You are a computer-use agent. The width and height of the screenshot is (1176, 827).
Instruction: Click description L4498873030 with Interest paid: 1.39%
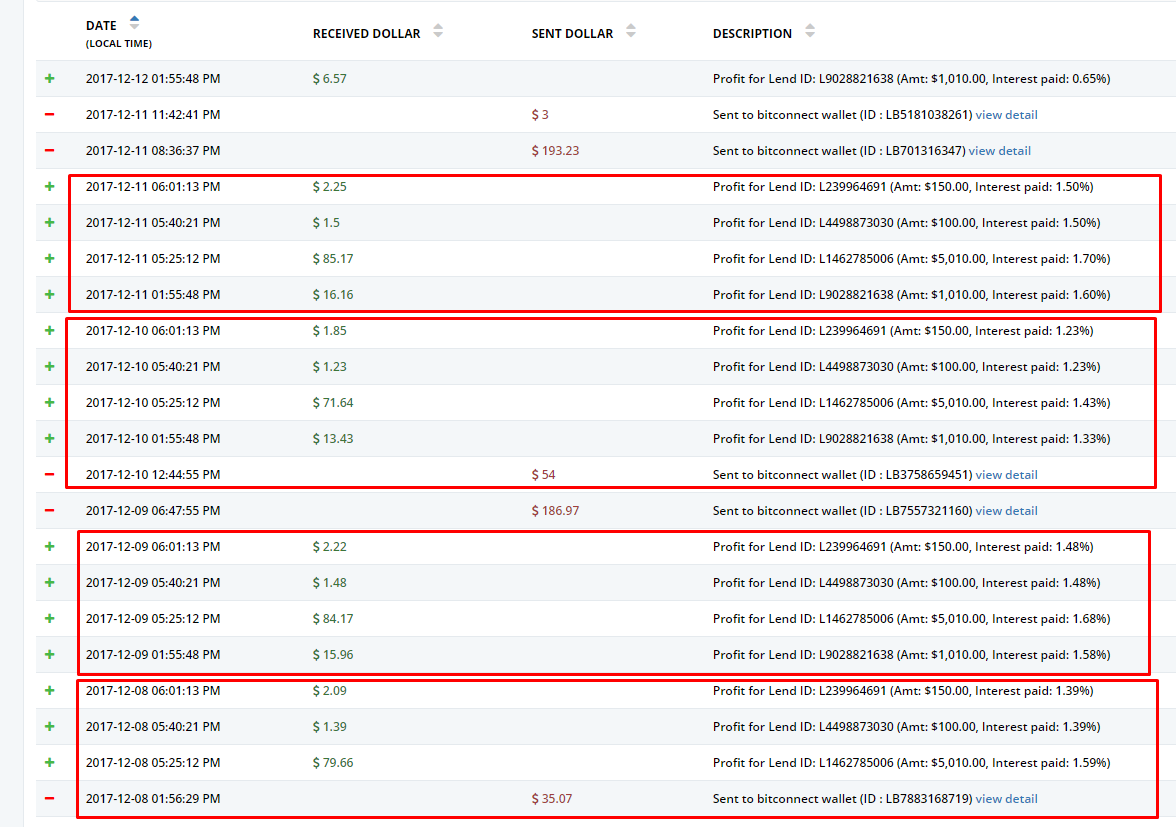(907, 727)
